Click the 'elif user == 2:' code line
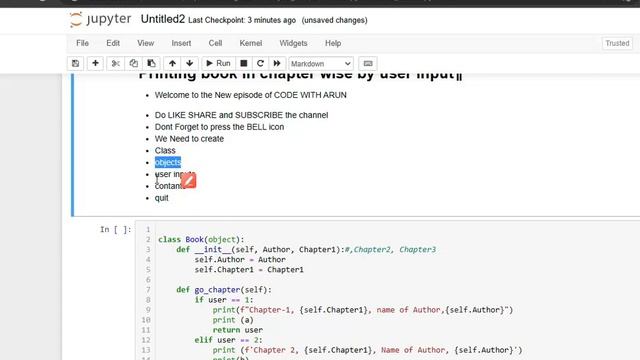This screenshot has height=360, width=640. pos(229,340)
